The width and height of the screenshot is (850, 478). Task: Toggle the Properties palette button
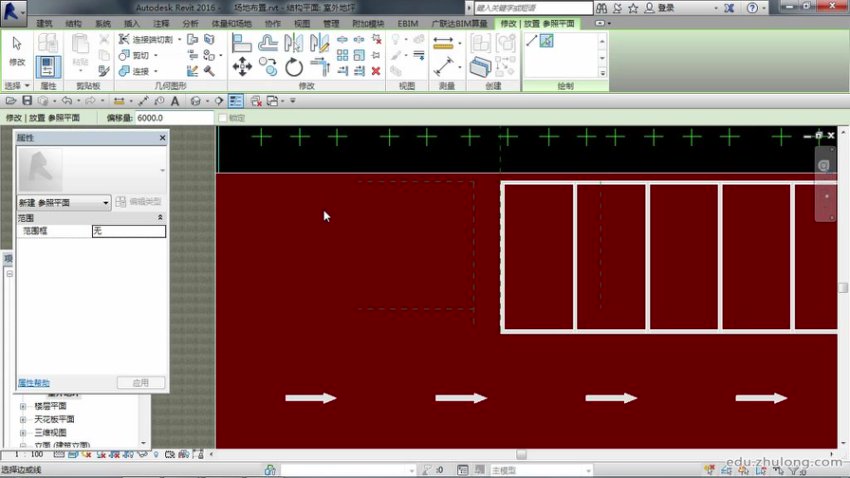[x=48, y=66]
